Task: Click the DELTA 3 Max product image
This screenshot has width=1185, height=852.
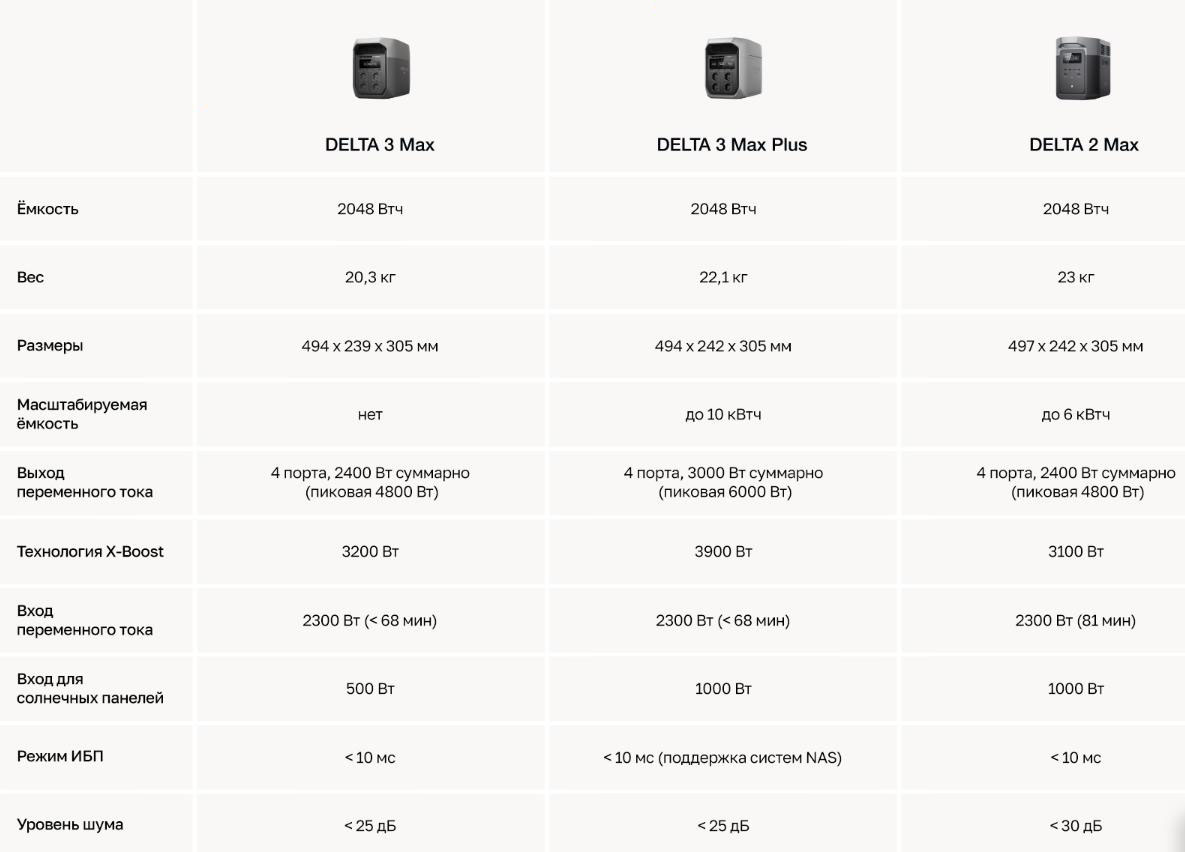Action: [380, 68]
